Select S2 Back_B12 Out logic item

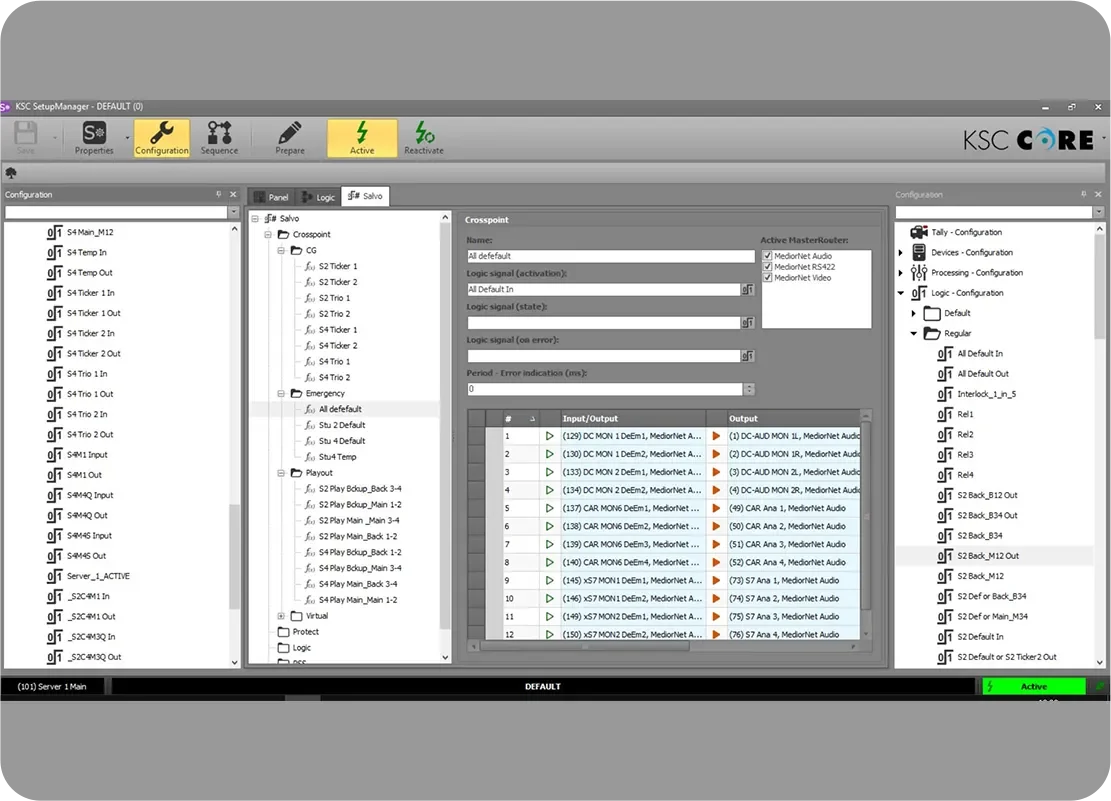click(x=986, y=495)
